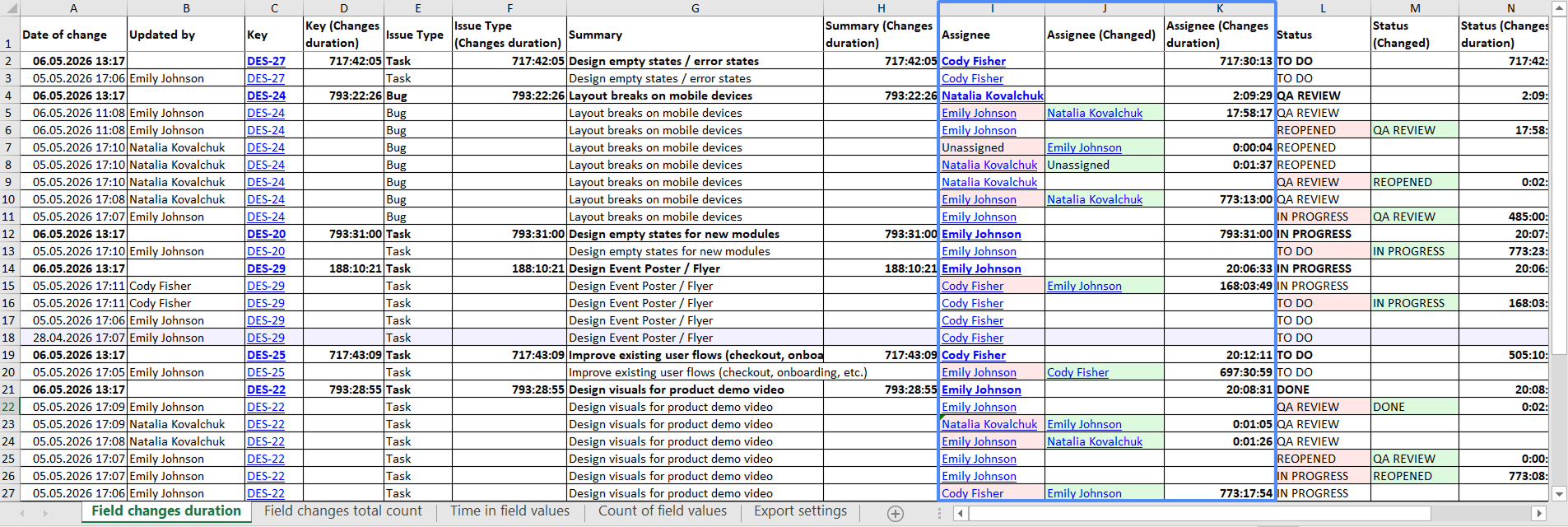
Task: Open bold DES-22 link in row 21
Action: click(266, 389)
